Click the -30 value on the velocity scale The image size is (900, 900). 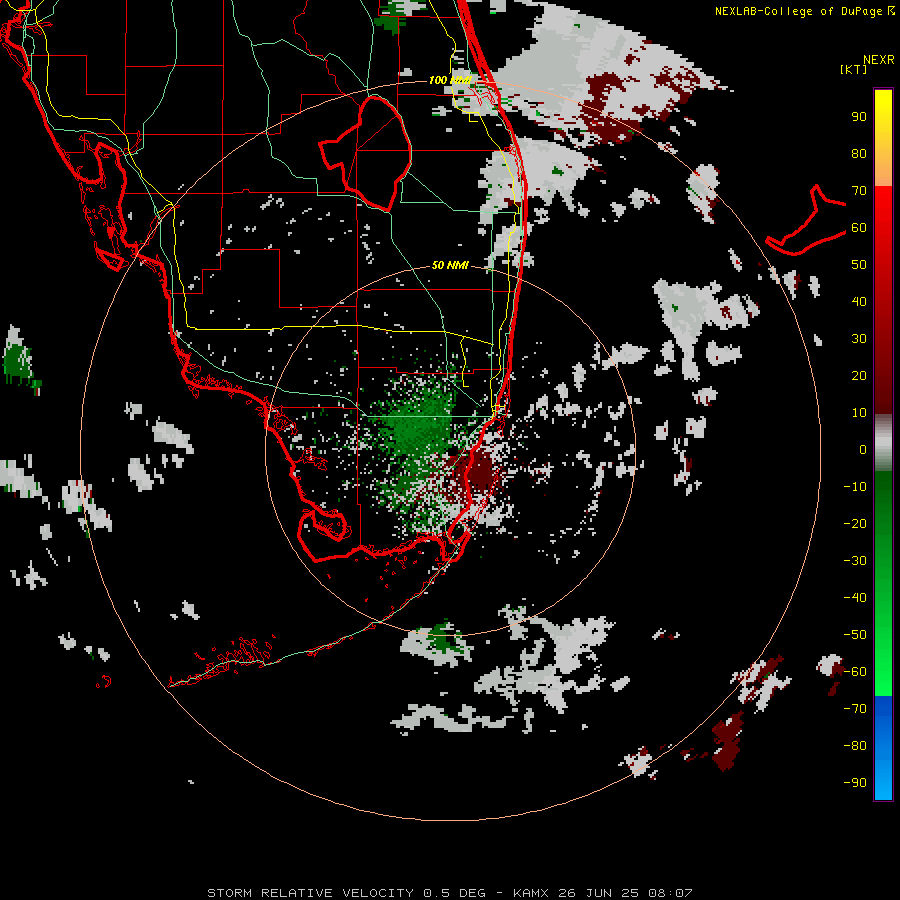point(855,561)
